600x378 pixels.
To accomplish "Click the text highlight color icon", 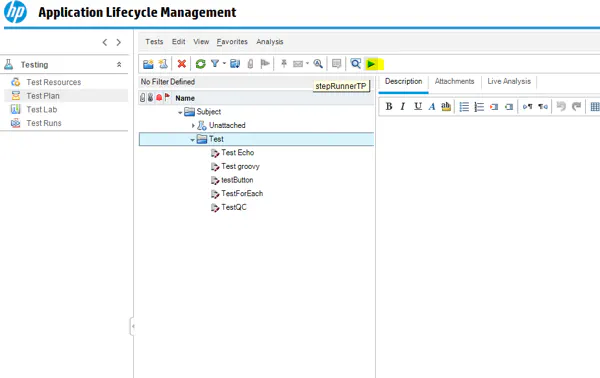I will click(446, 106).
